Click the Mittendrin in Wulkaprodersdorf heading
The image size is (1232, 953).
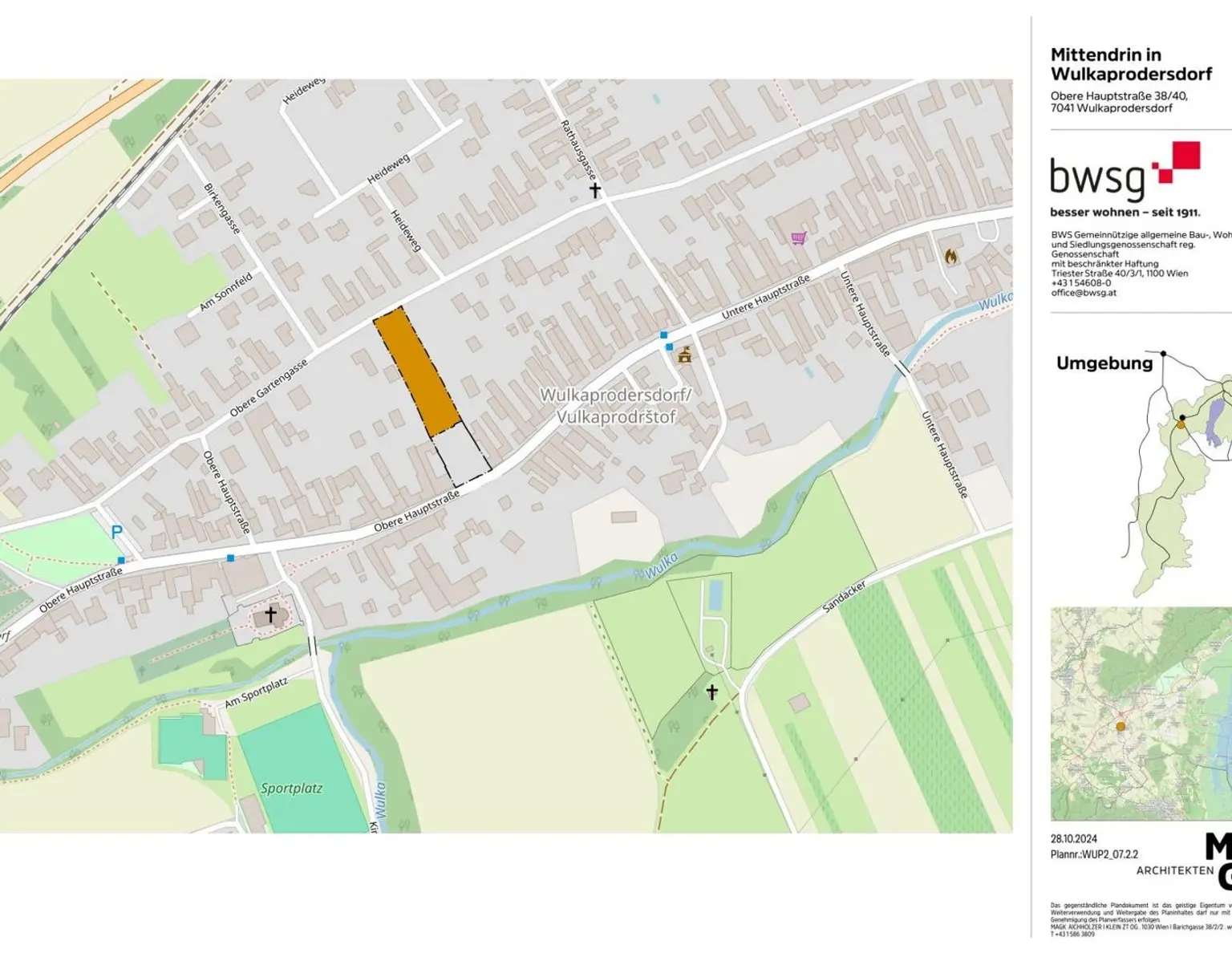pyautogui.click(x=1131, y=64)
